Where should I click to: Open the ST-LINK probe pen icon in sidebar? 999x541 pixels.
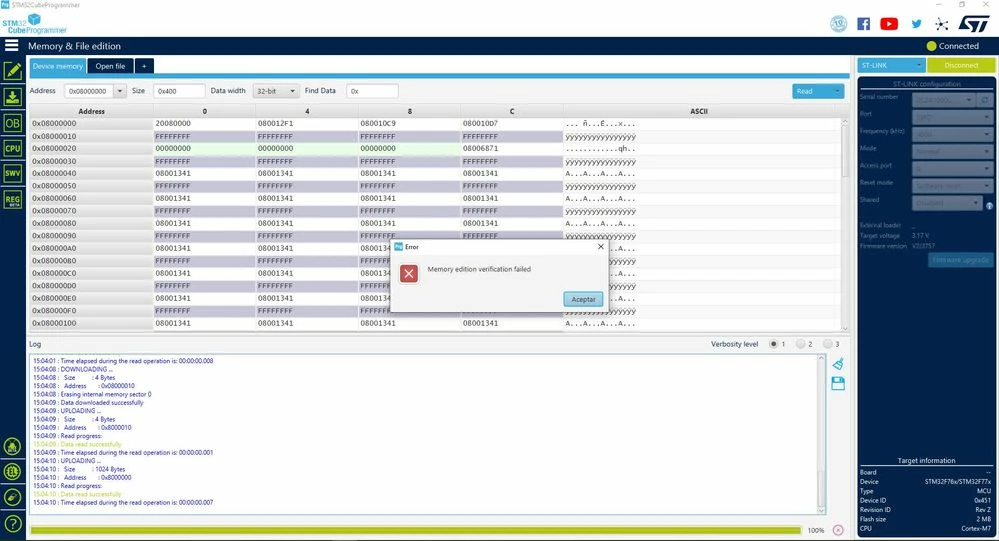[13, 497]
